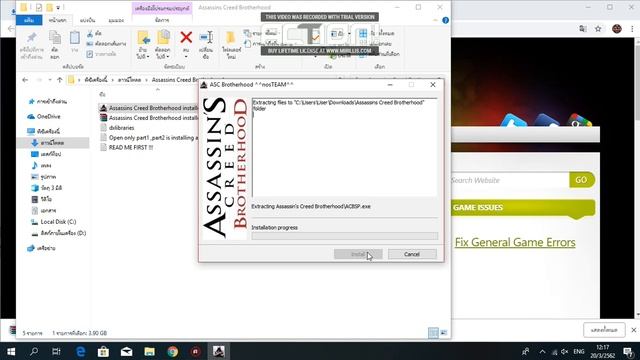Go back using Explorer's back arrow
The height and width of the screenshot is (360, 640).
(x=25, y=80)
